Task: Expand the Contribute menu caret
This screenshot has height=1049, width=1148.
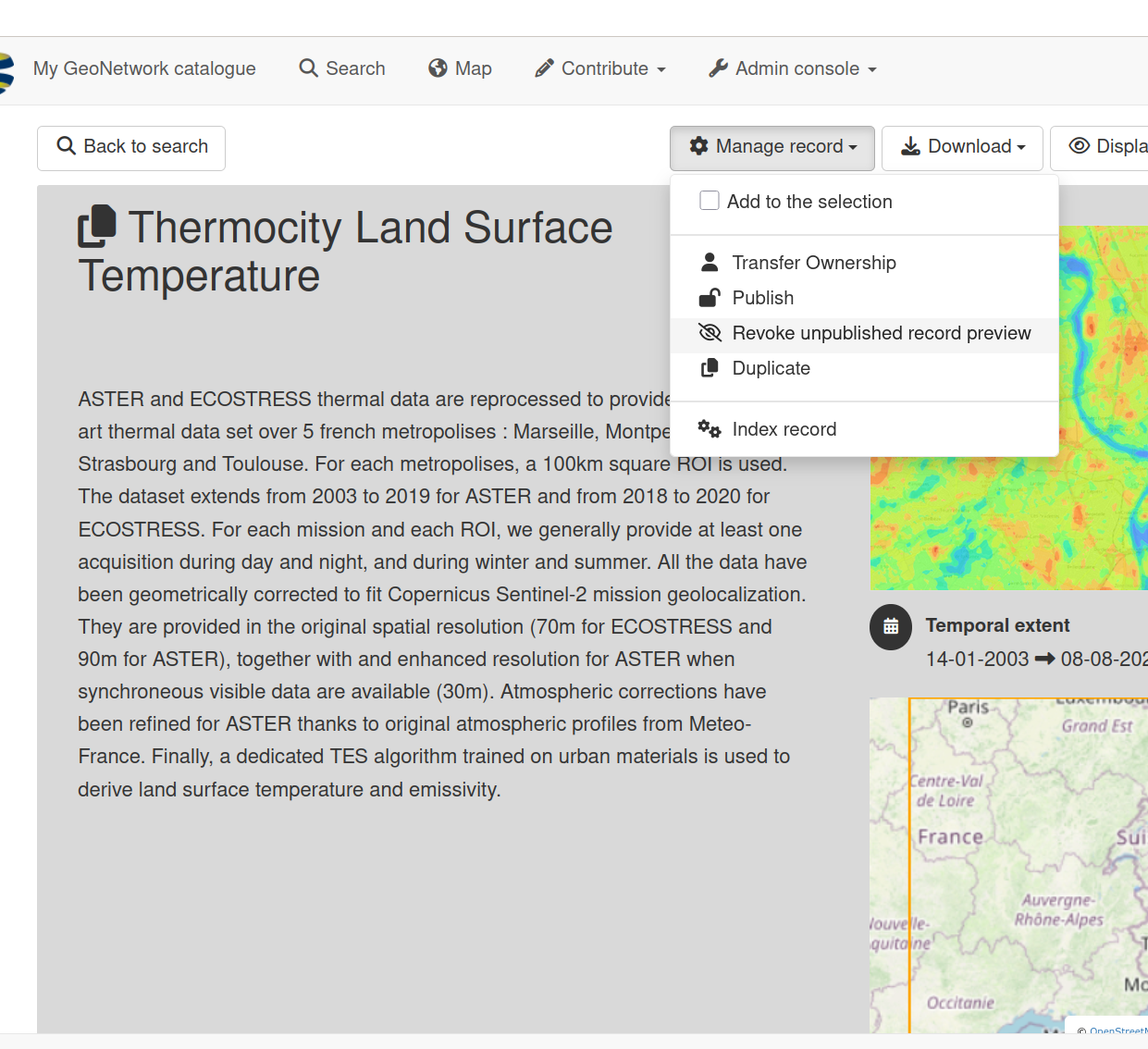Action: coord(661,69)
